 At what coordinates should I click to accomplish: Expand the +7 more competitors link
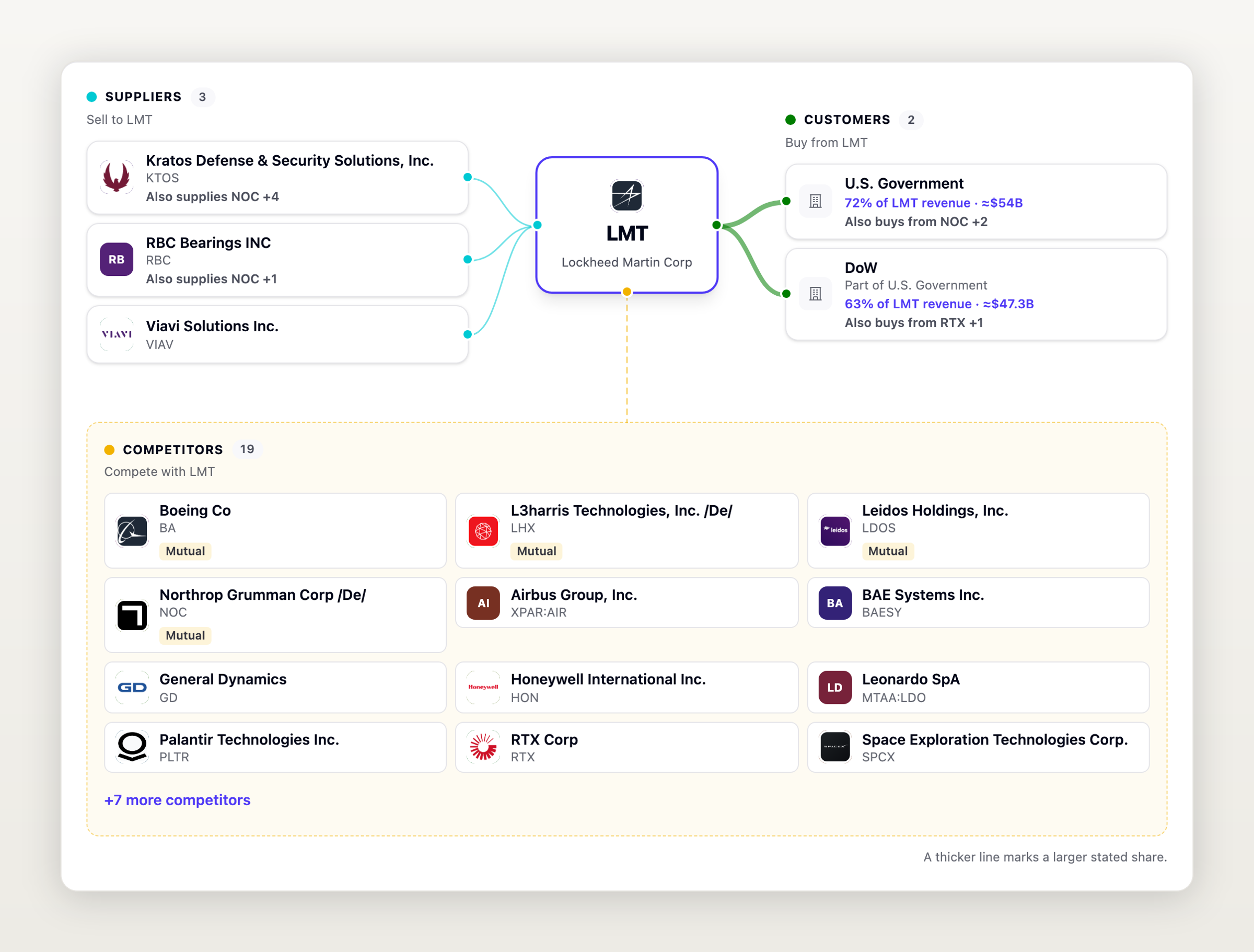coord(178,800)
